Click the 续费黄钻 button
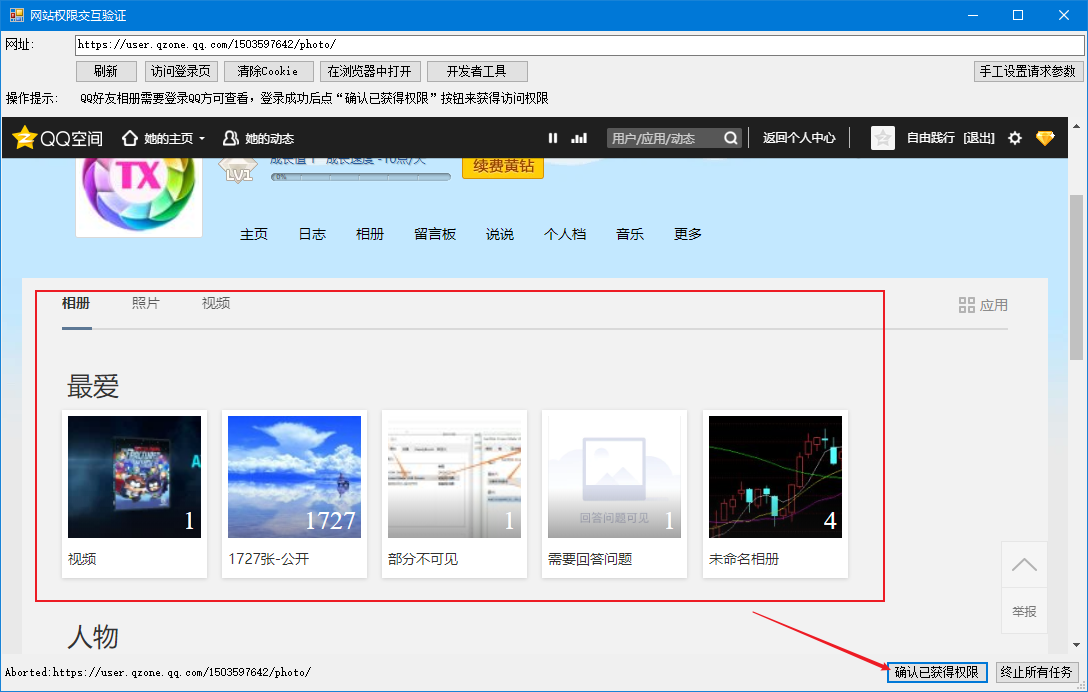The image size is (1088, 692). pos(503,167)
